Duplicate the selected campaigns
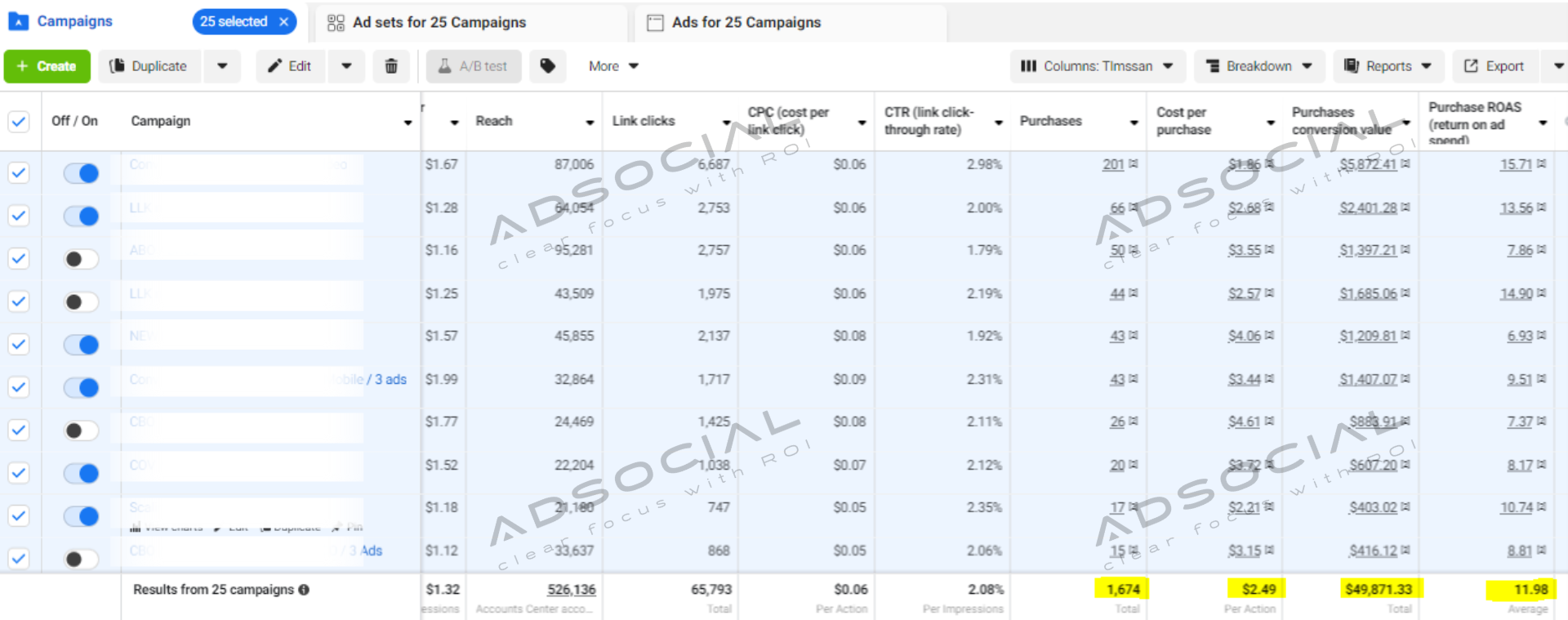The height and width of the screenshot is (620, 1568). pos(149,66)
